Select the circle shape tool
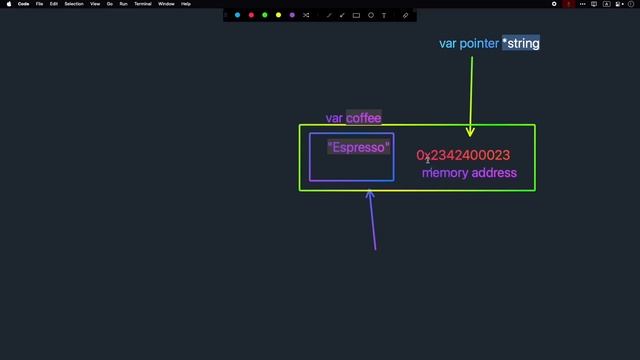The image size is (640, 360). (x=371, y=15)
